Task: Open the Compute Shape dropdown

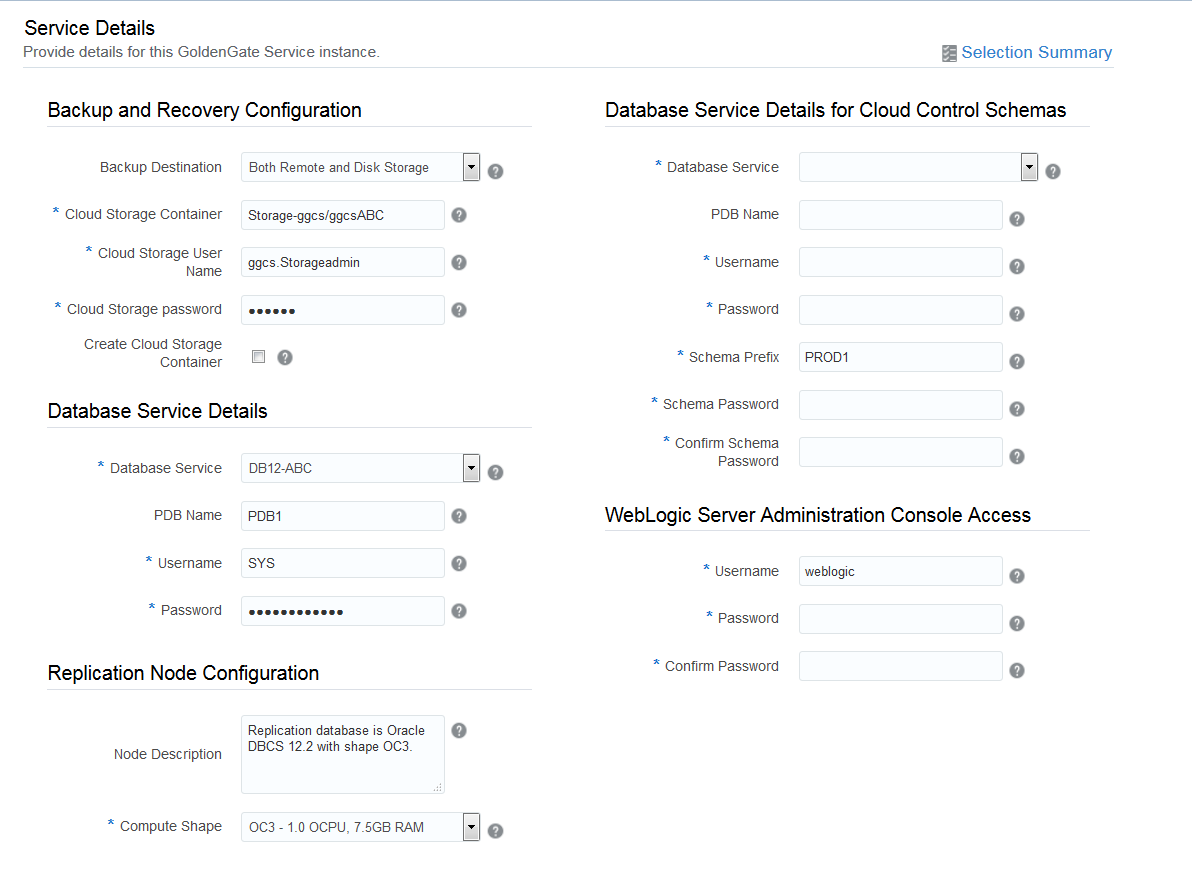Action: pos(470,827)
